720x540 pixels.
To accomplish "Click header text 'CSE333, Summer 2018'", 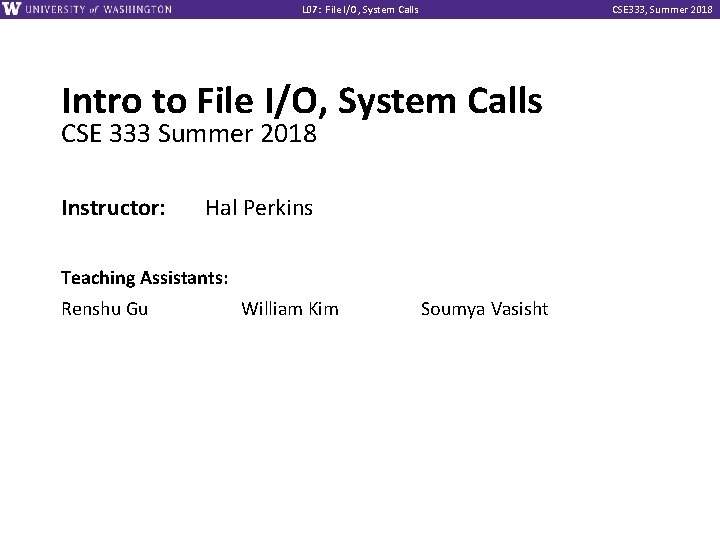I will (x=662, y=10).
